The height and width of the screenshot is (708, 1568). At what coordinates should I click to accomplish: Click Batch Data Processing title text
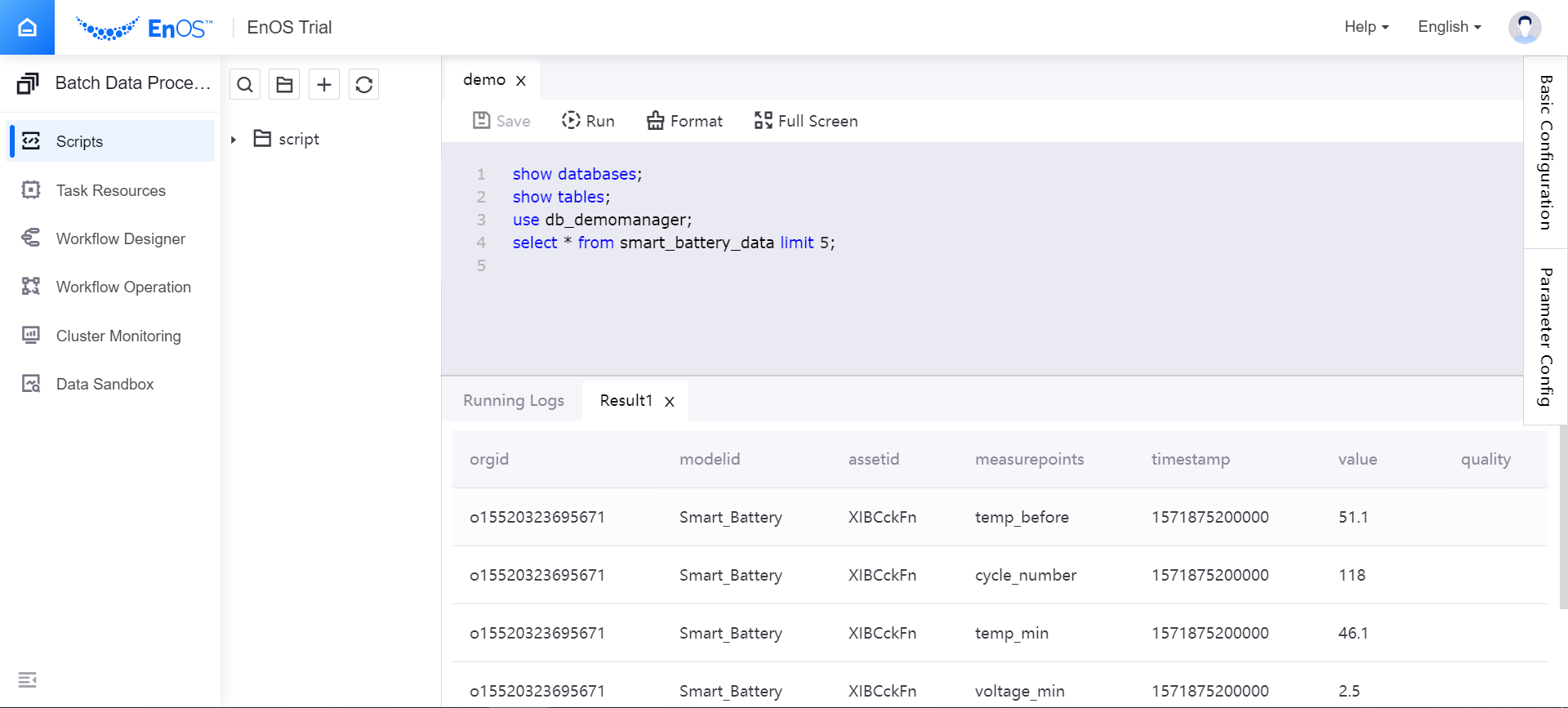coord(133,83)
